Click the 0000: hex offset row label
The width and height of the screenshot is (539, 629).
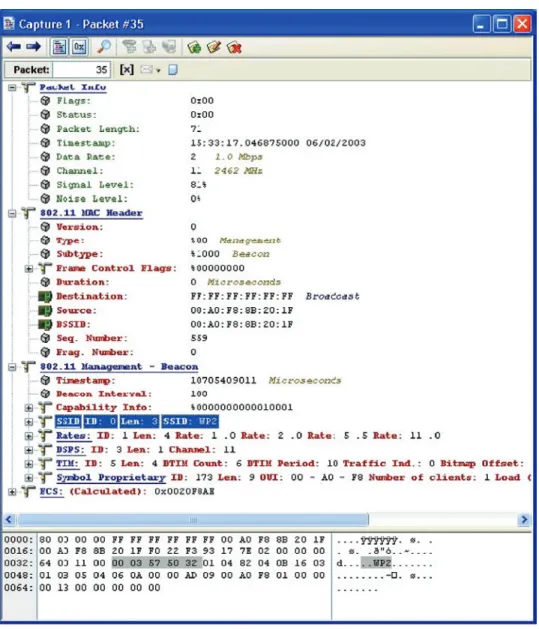(19, 540)
